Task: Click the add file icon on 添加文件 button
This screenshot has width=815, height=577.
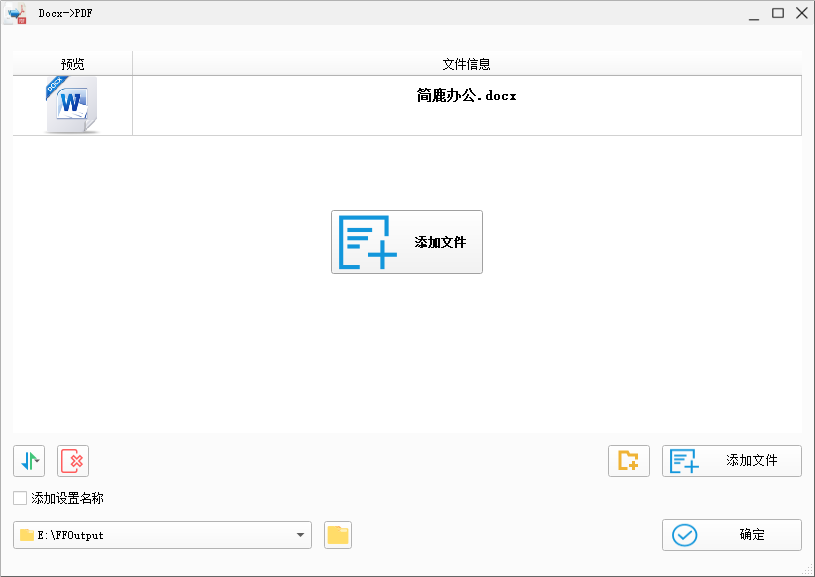Action: 685,461
